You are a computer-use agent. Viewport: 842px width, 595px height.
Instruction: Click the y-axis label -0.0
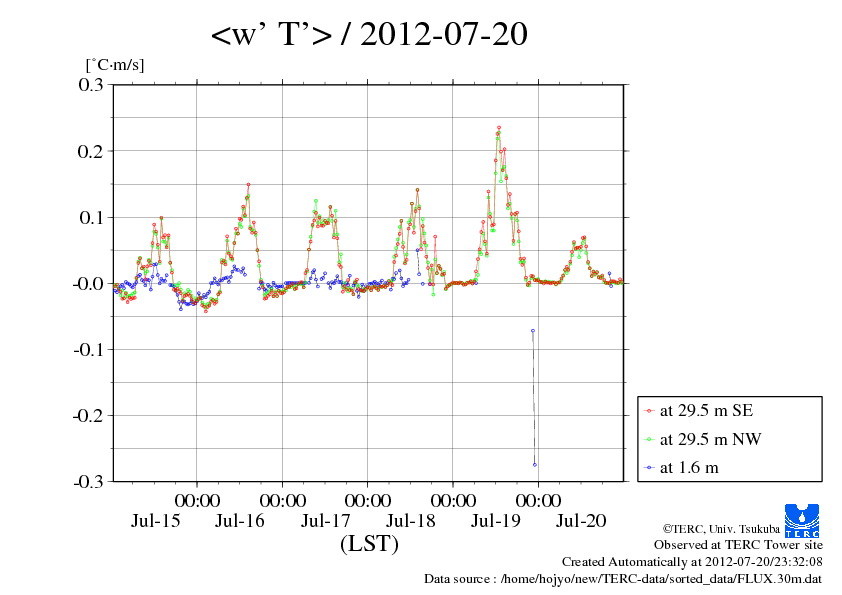coord(88,284)
